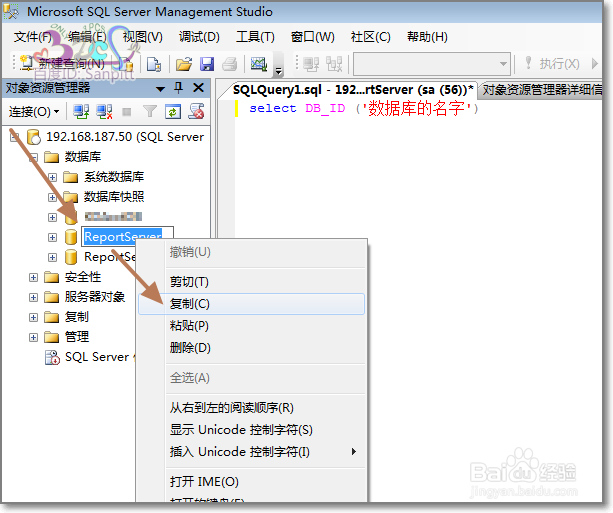The width and height of the screenshot is (613, 513).
Task: Click the ReportServer rename text field
Action: tap(127, 237)
